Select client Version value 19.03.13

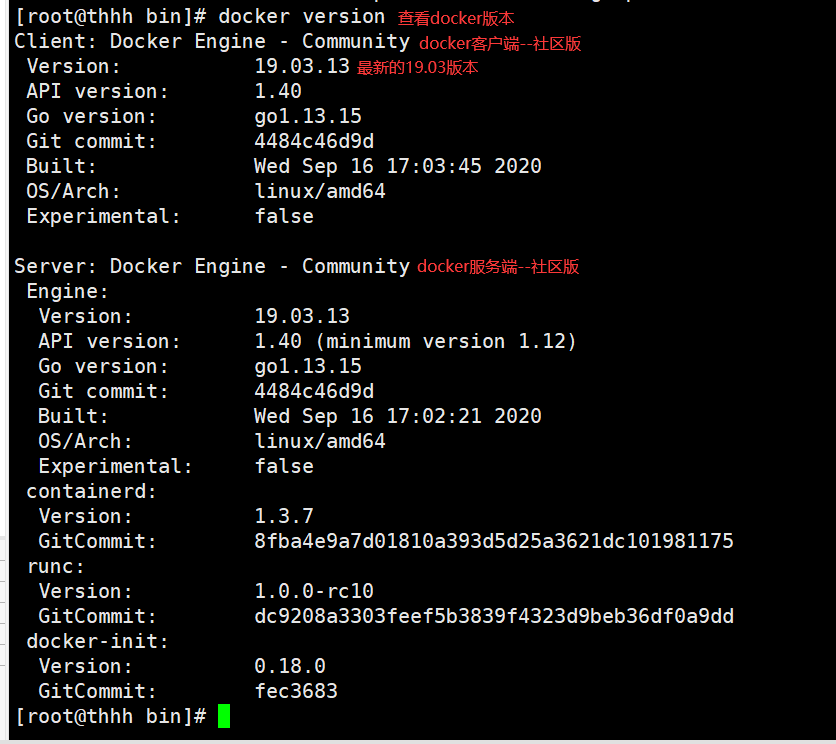click(x=302, y=66)
